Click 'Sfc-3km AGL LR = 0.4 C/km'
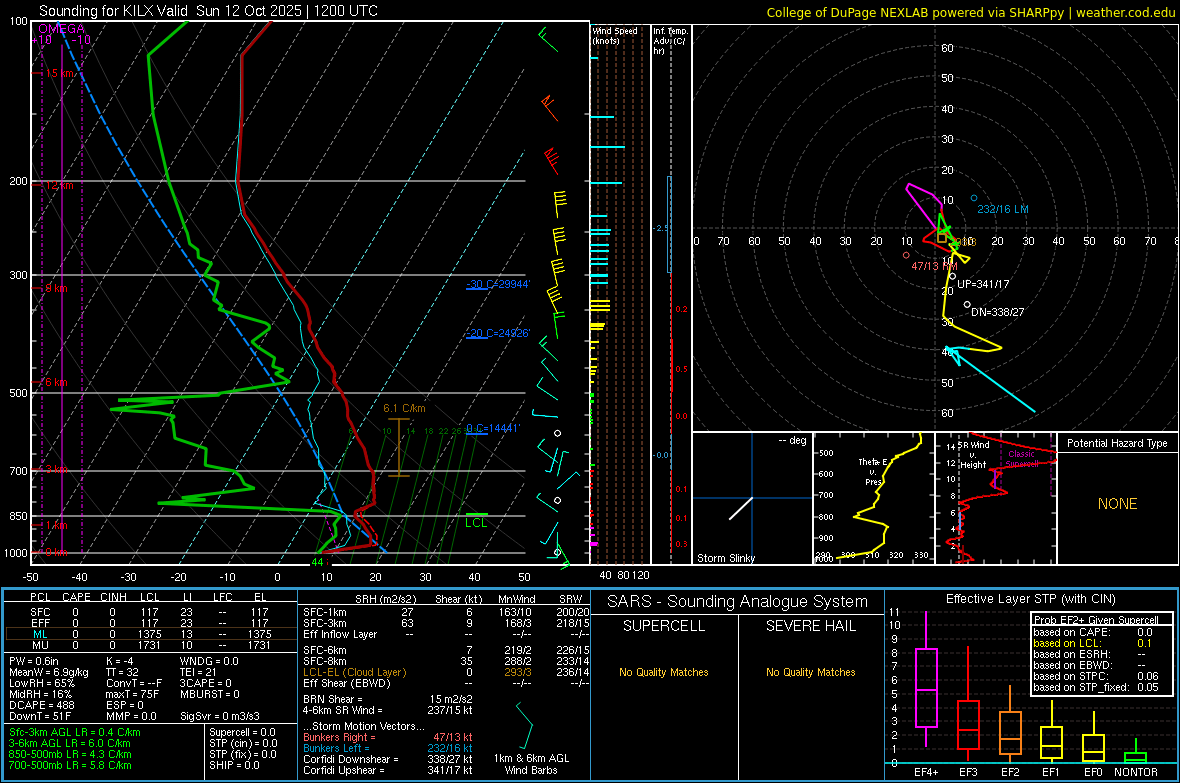The image size is (1180, 783). coord(75,732)
